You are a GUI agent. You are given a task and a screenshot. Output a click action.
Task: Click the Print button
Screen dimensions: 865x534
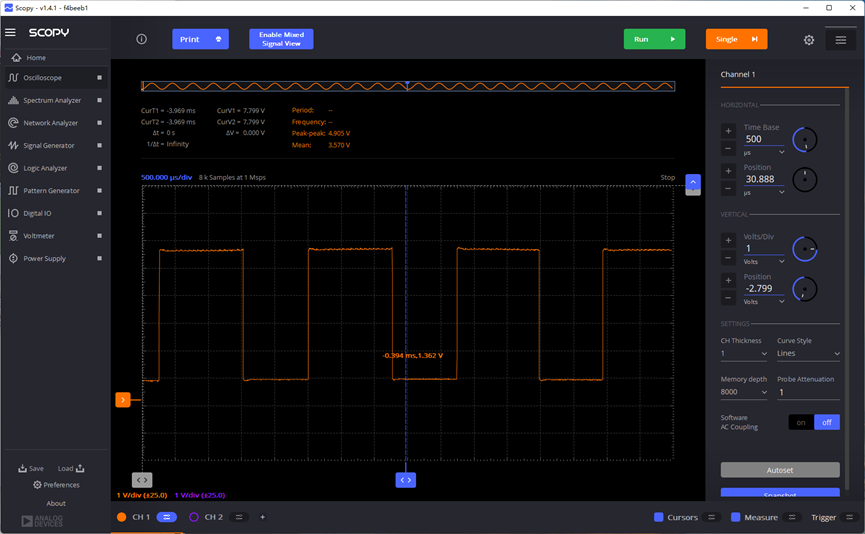click(x=200, y=39)
